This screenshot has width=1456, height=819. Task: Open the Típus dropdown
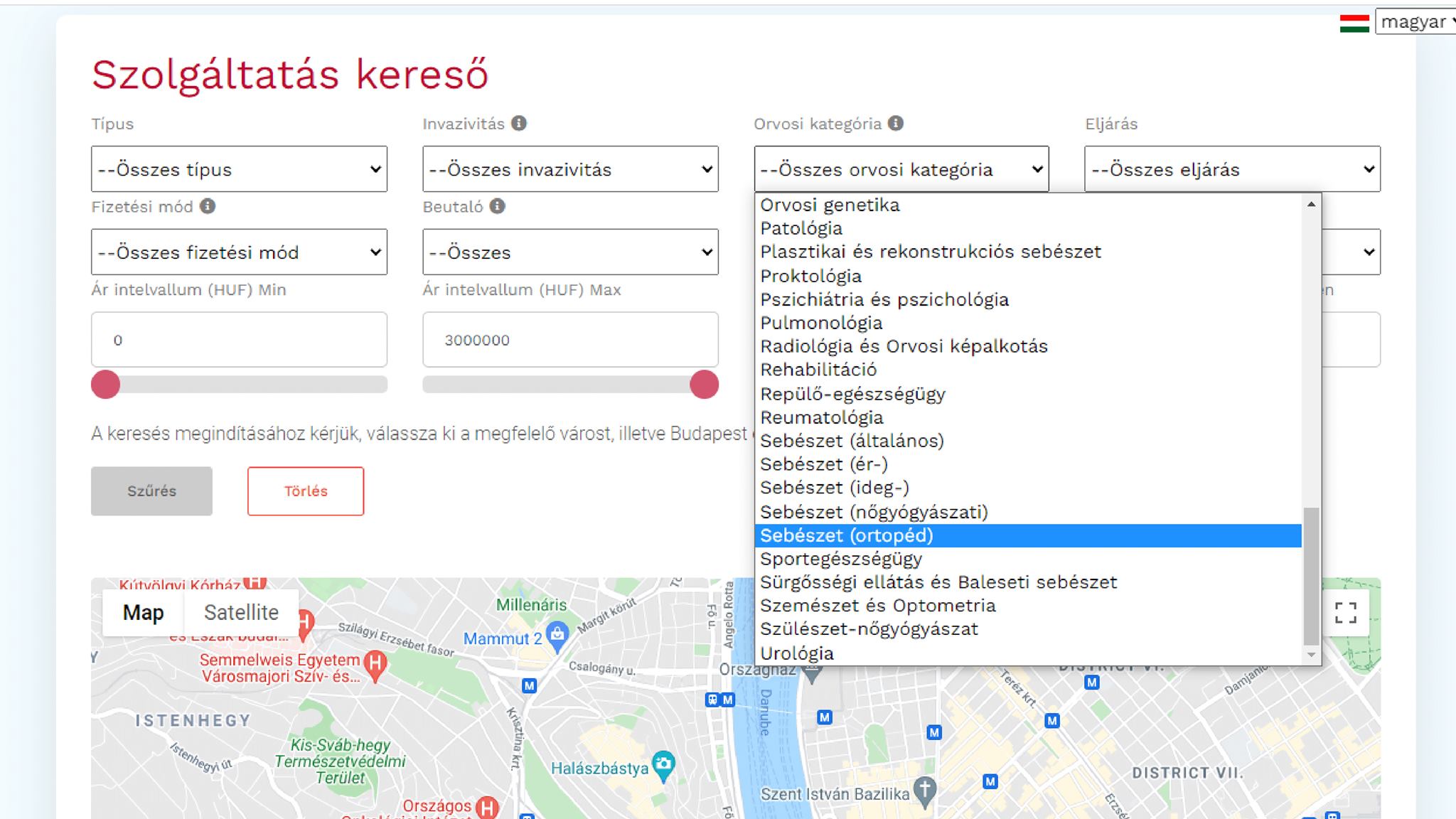[238, 169]
